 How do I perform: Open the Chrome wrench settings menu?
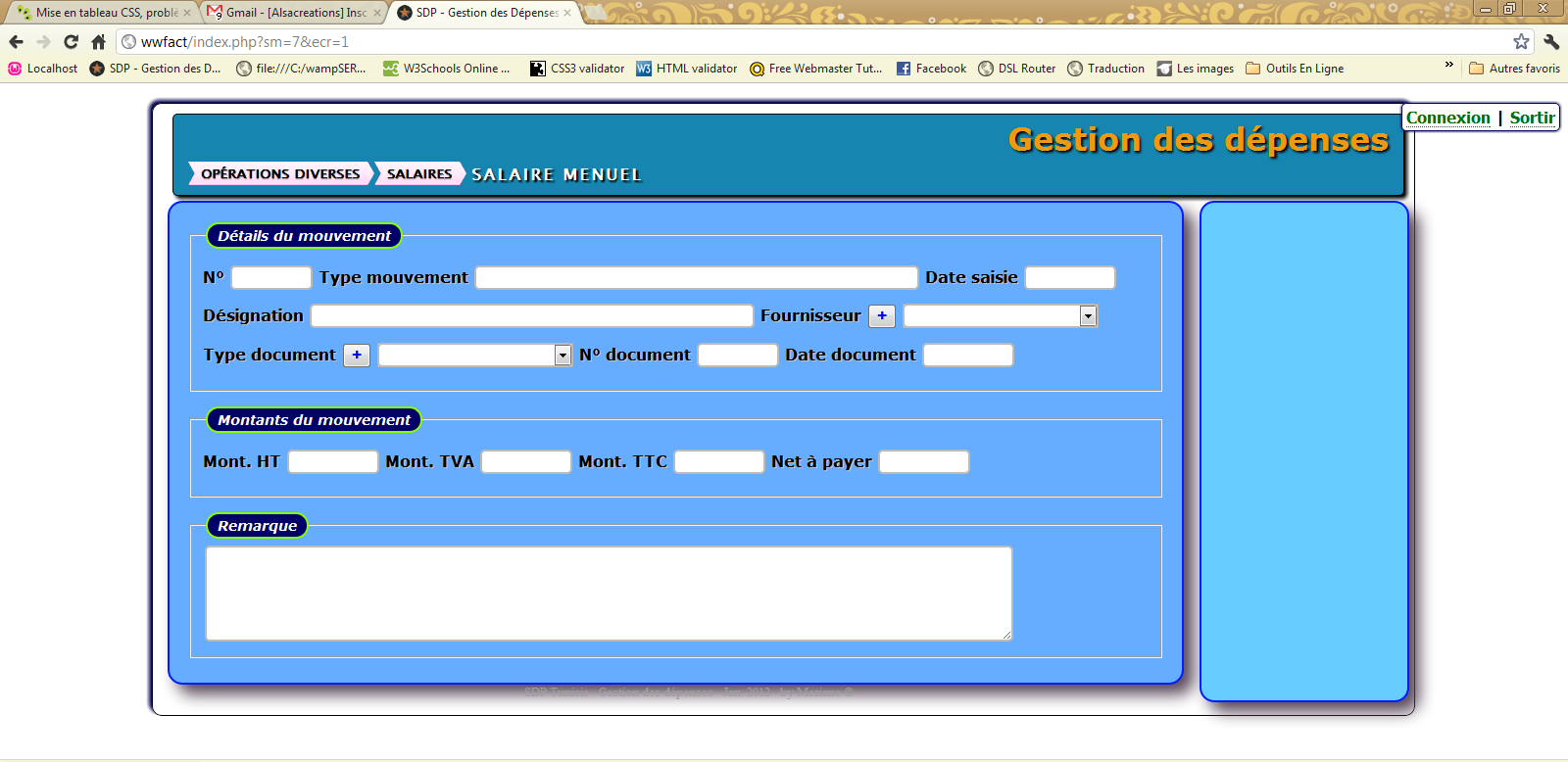point(1551,41)
